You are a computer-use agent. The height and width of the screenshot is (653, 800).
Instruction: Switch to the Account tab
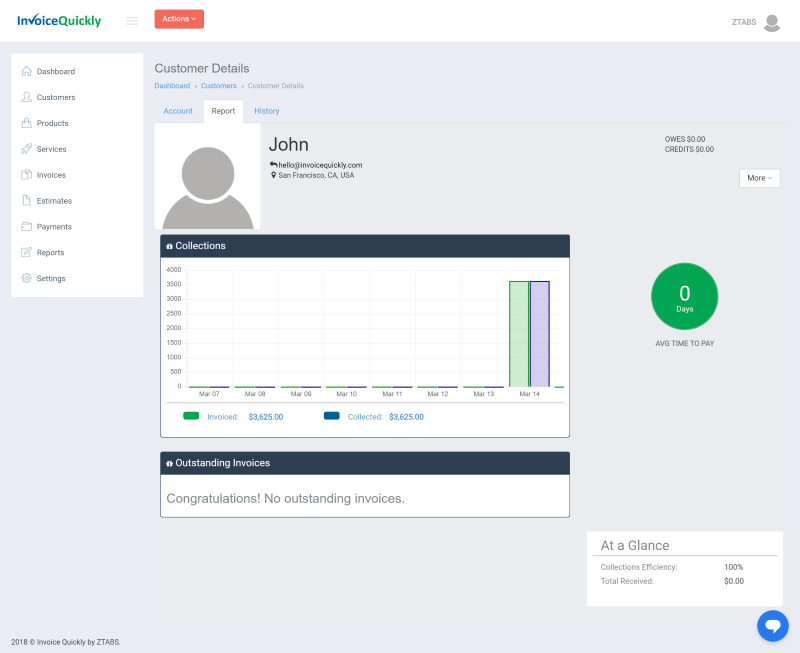(178, 111)
